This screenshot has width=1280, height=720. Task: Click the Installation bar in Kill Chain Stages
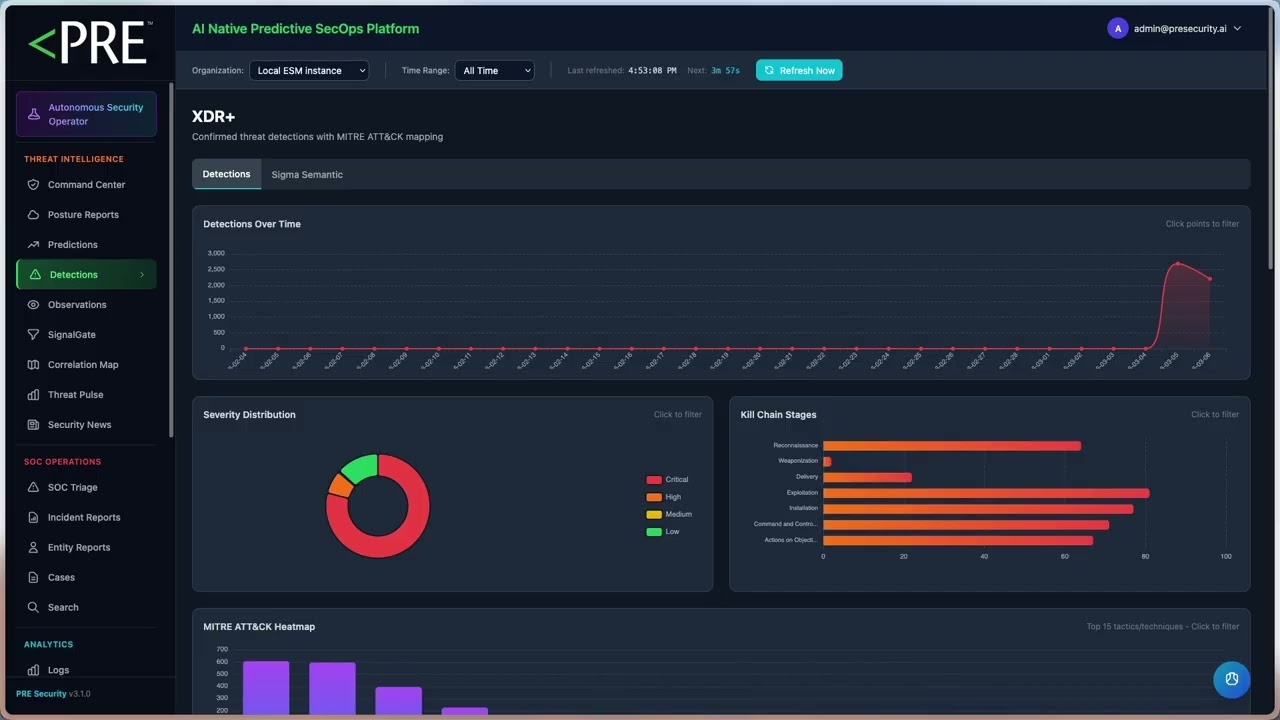pos(978,509)
